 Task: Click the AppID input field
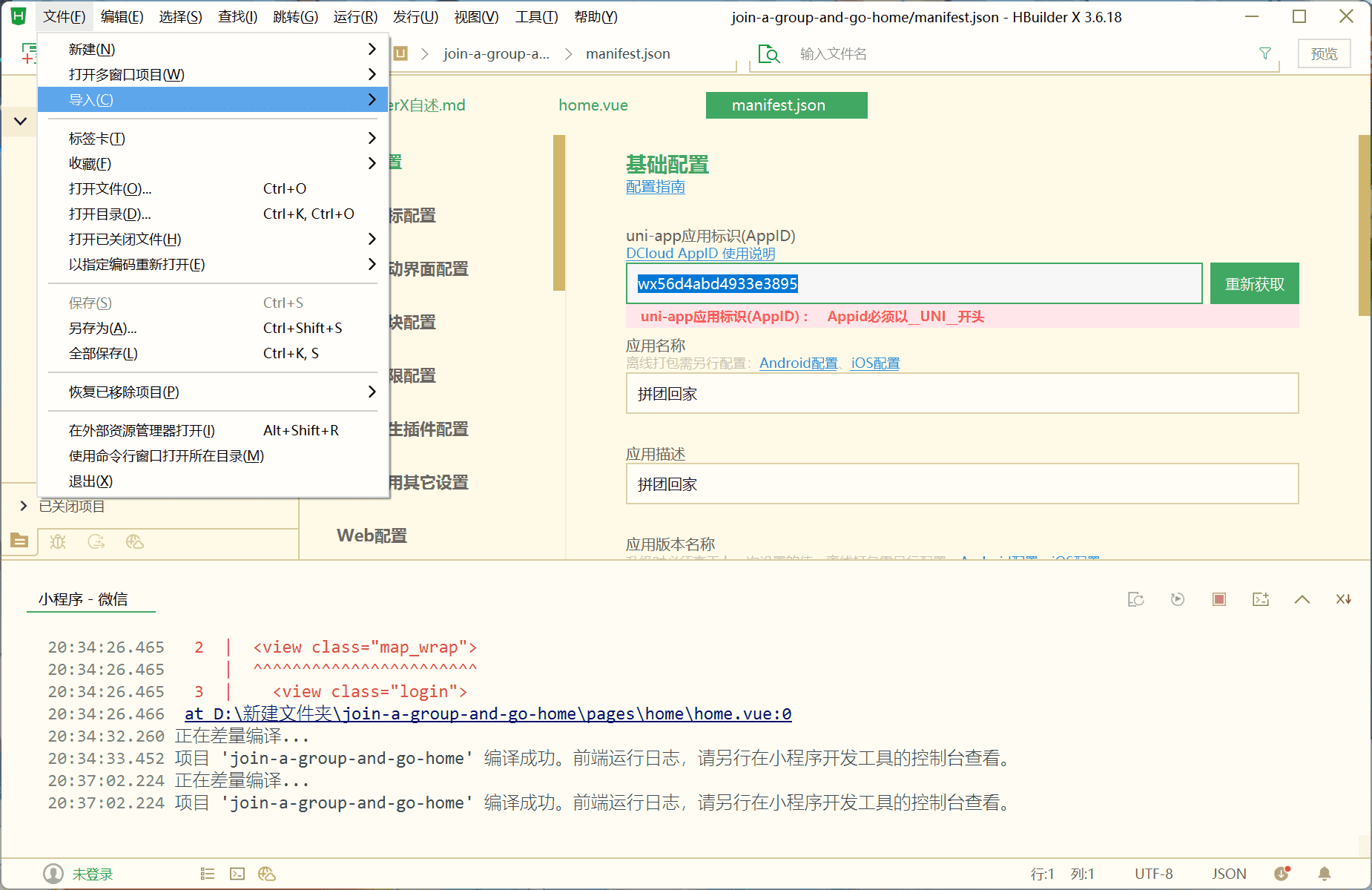[x=914, y=283]
